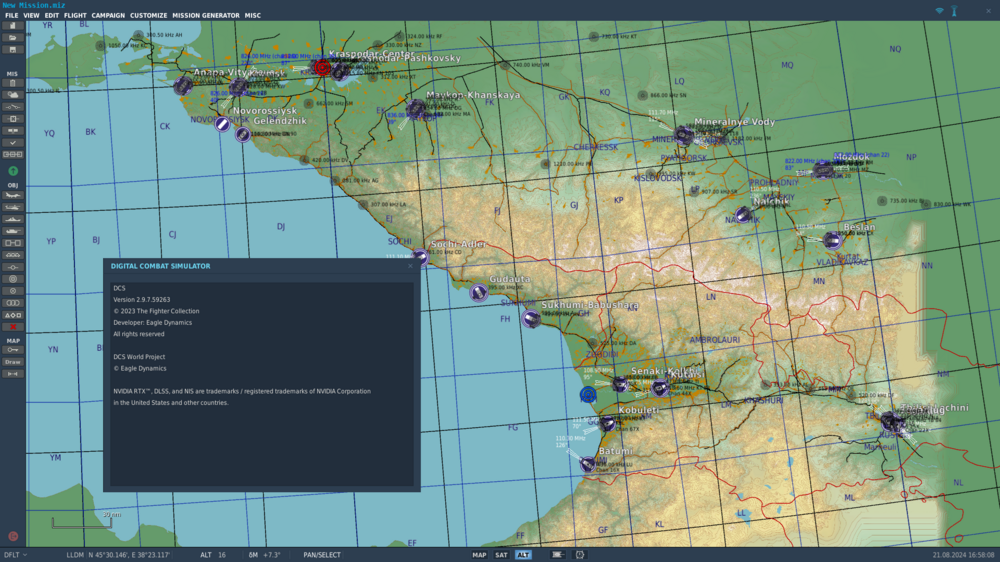The height and width of the screenshot is (562, 1000).
Task: Click the Draw button in MAP section
Action: (12, 362)
